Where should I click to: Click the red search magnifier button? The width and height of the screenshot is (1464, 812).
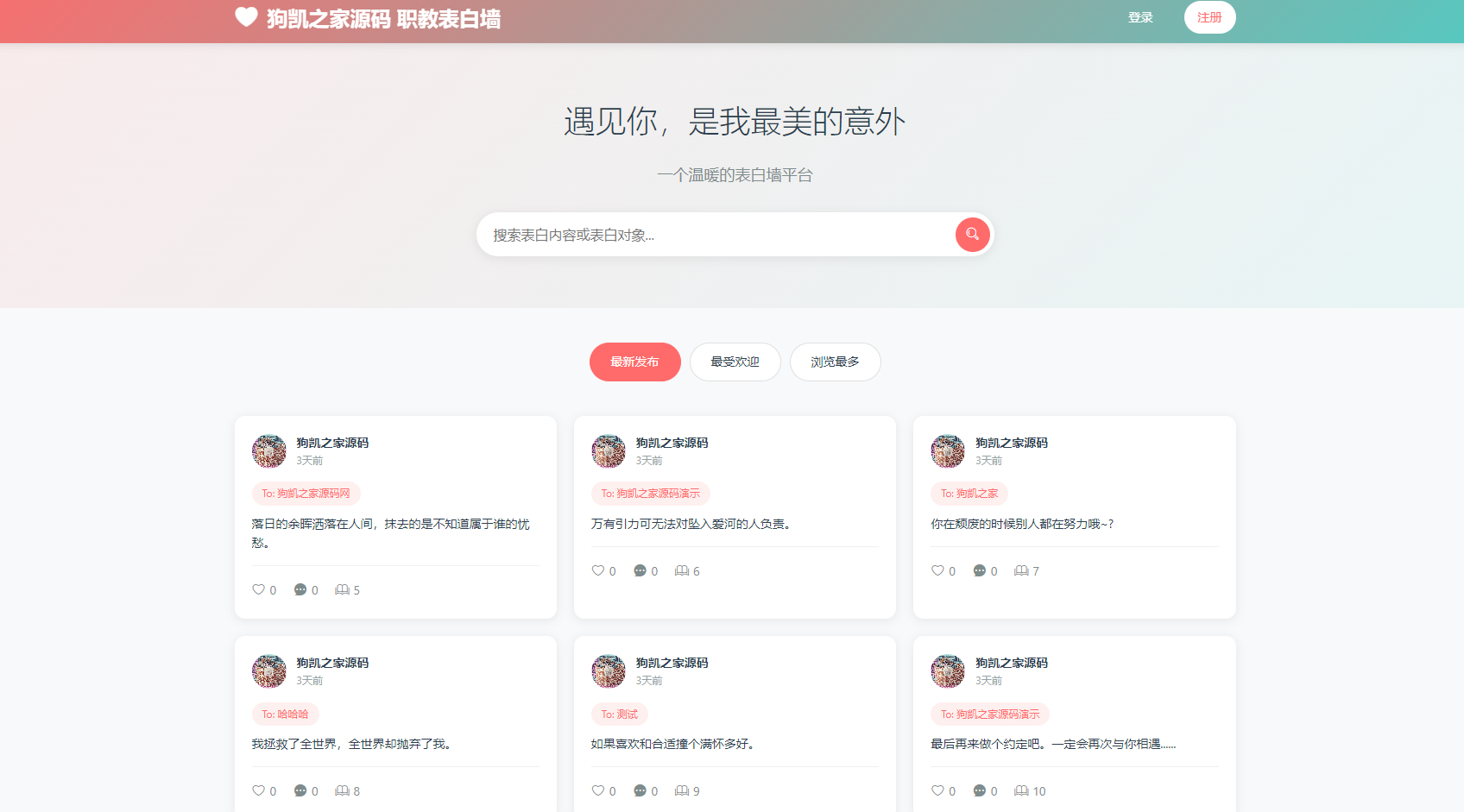click(972, 235)
